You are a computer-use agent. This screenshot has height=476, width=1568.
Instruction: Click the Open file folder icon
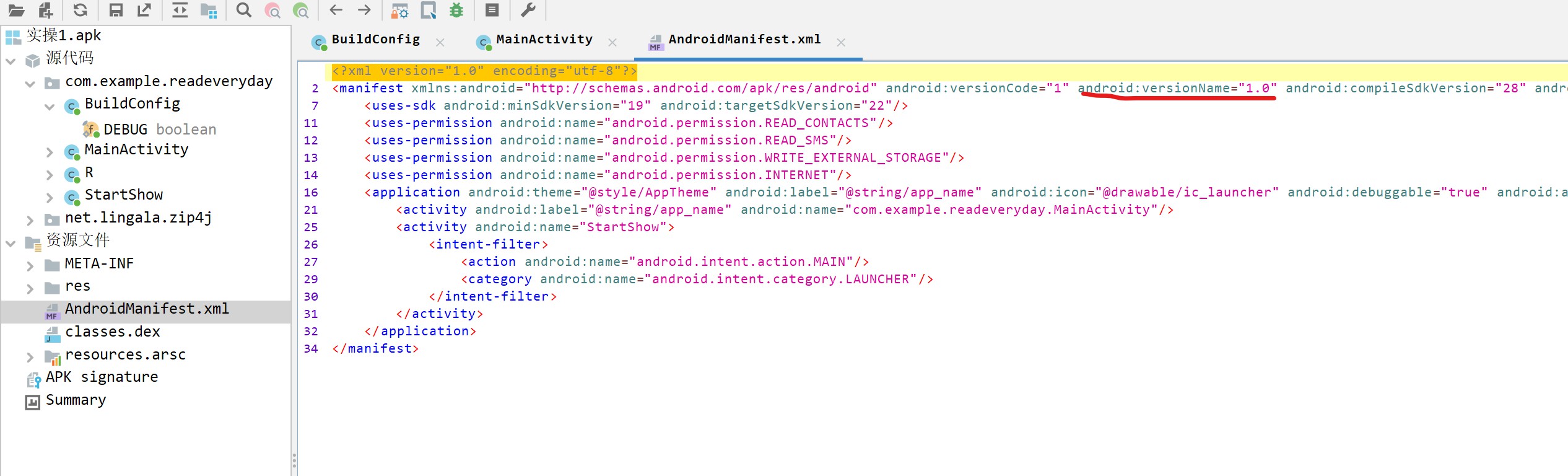16,10
